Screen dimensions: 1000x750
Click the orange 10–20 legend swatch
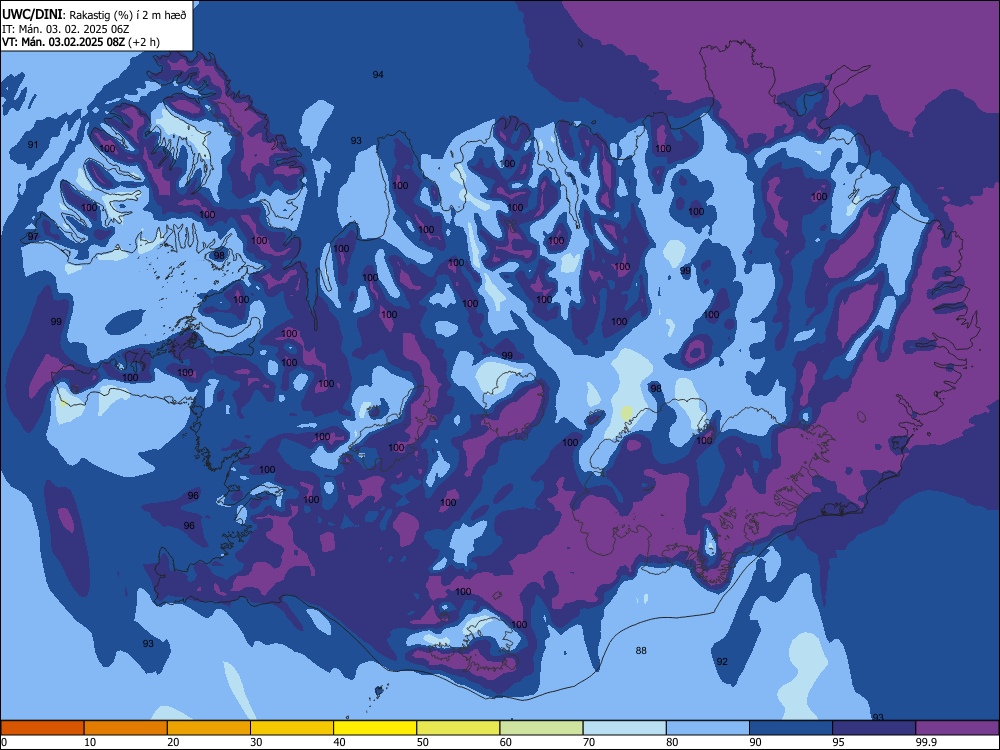click(x=126, y=728)
